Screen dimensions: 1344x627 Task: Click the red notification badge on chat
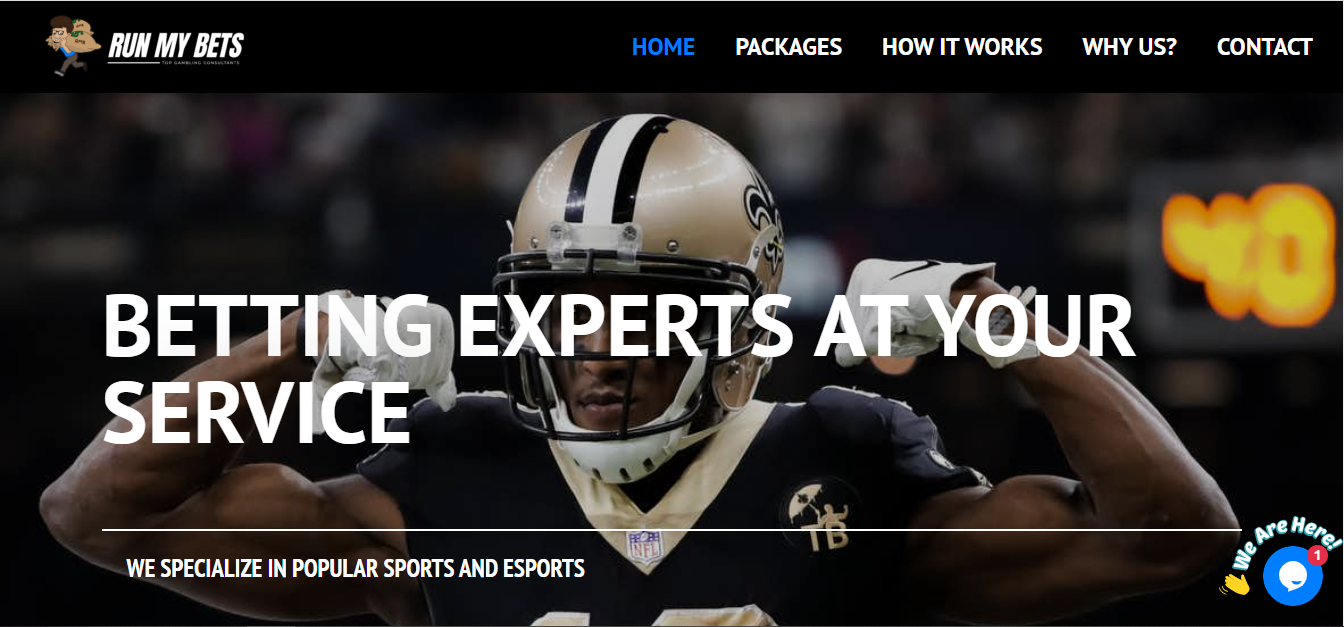tap(1317, 555)
